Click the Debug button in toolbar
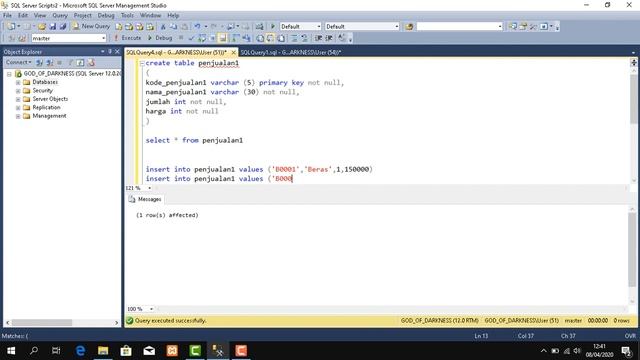 [x=160, y=38]
